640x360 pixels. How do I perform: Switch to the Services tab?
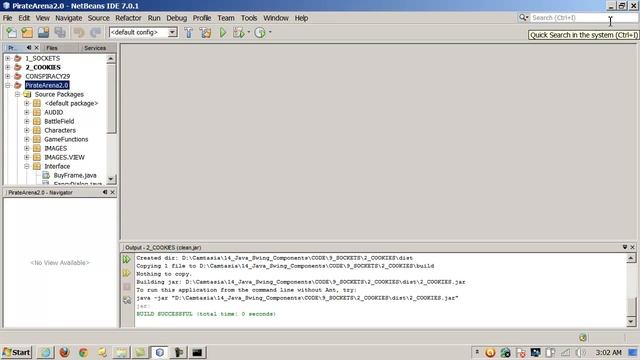95,48
